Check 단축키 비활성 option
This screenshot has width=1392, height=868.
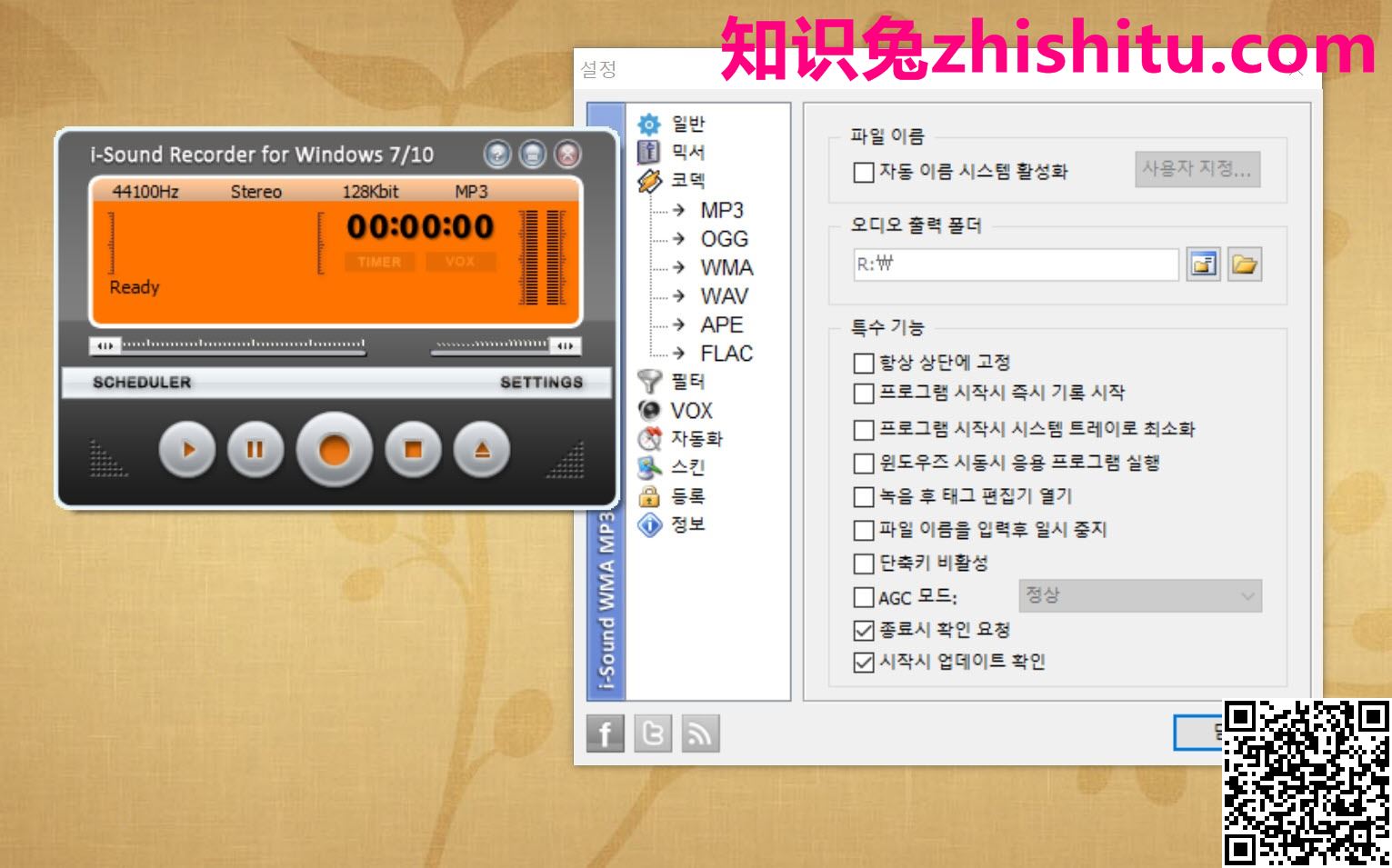coord(864,564)
